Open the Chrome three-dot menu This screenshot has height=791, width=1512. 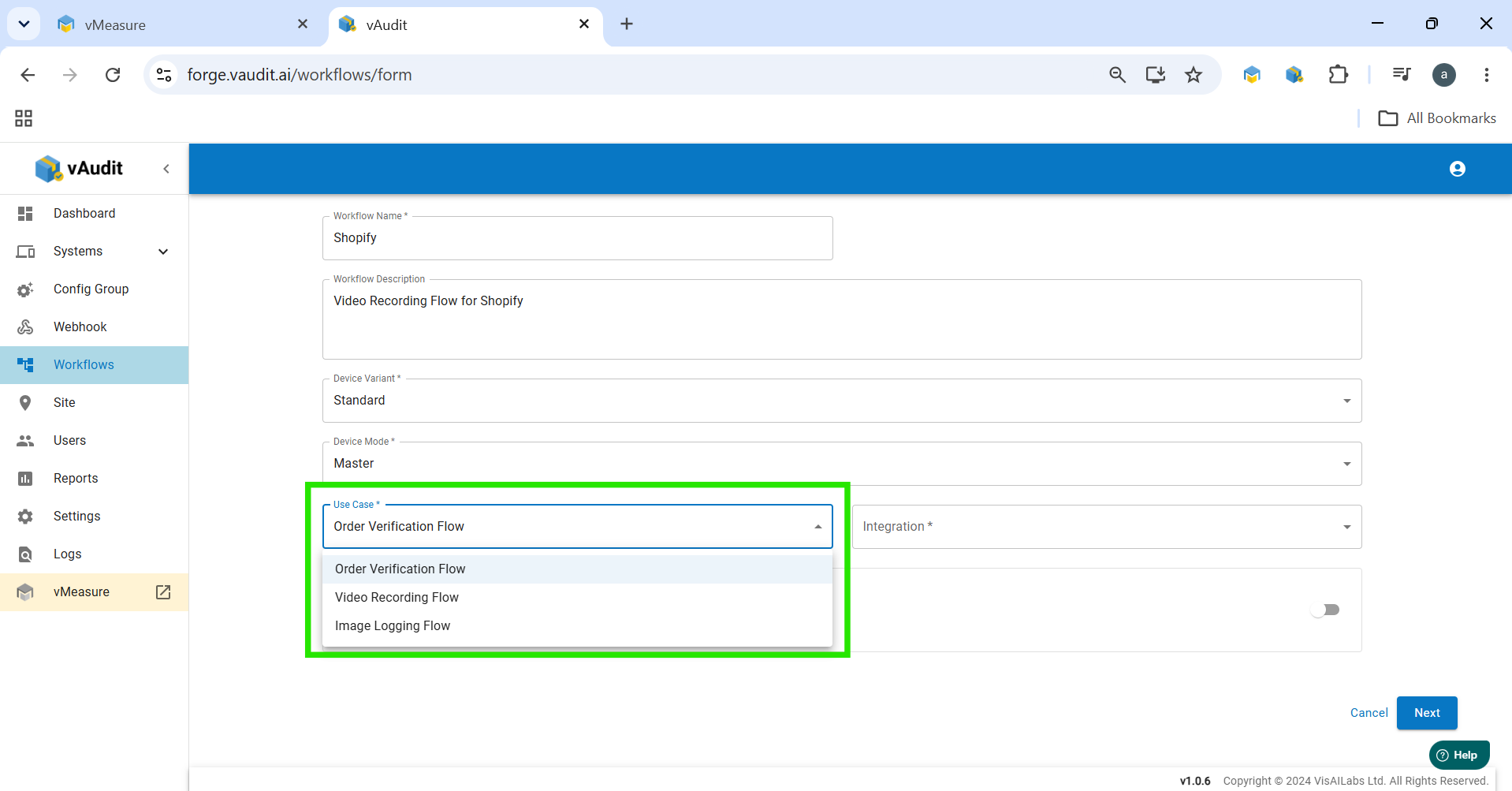point(1487,75)
